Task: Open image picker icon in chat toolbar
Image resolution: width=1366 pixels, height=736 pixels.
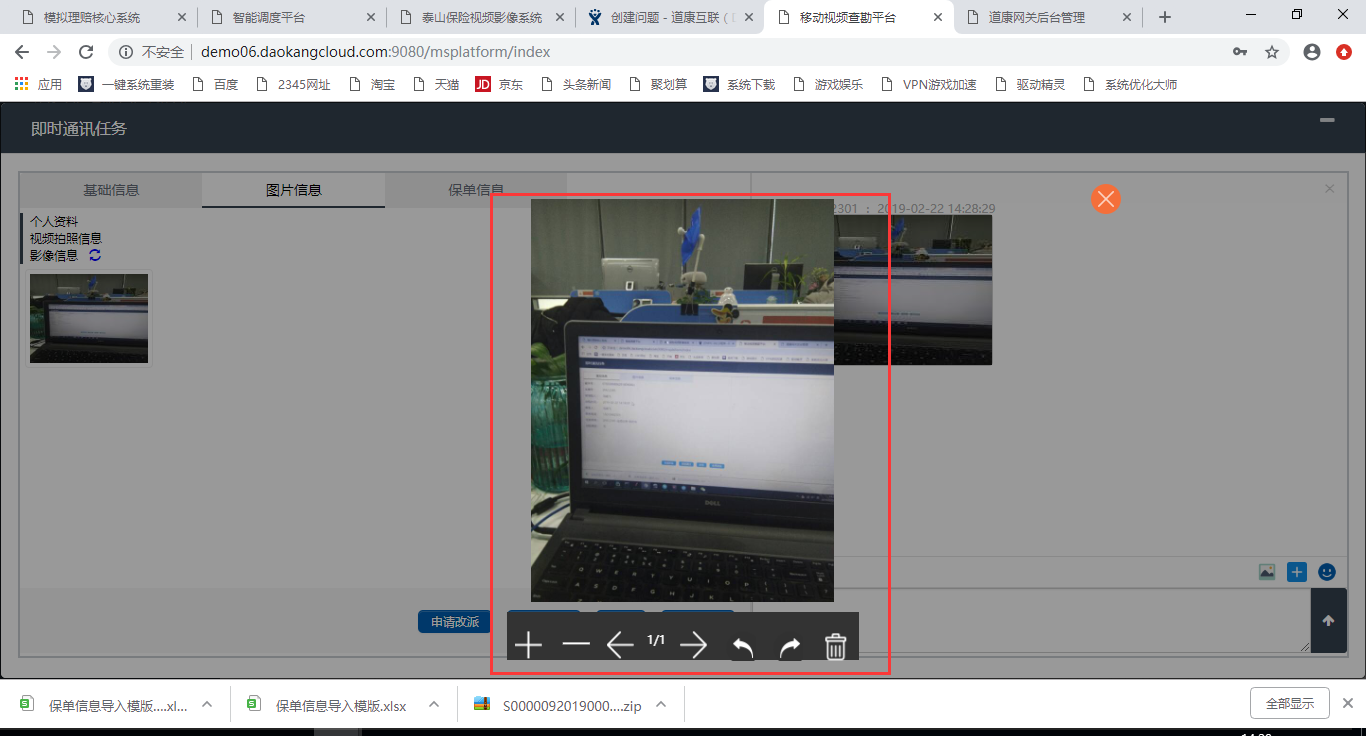Action: click(1267, 572)
